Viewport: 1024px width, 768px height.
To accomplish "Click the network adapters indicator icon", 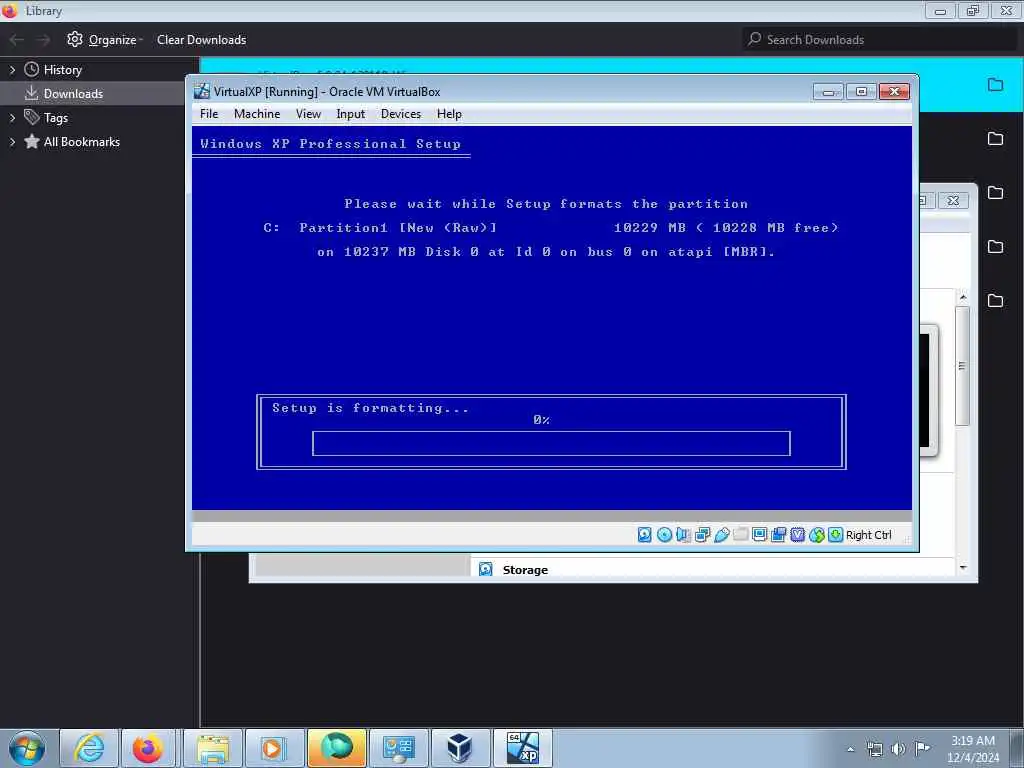I will (703, 535).
